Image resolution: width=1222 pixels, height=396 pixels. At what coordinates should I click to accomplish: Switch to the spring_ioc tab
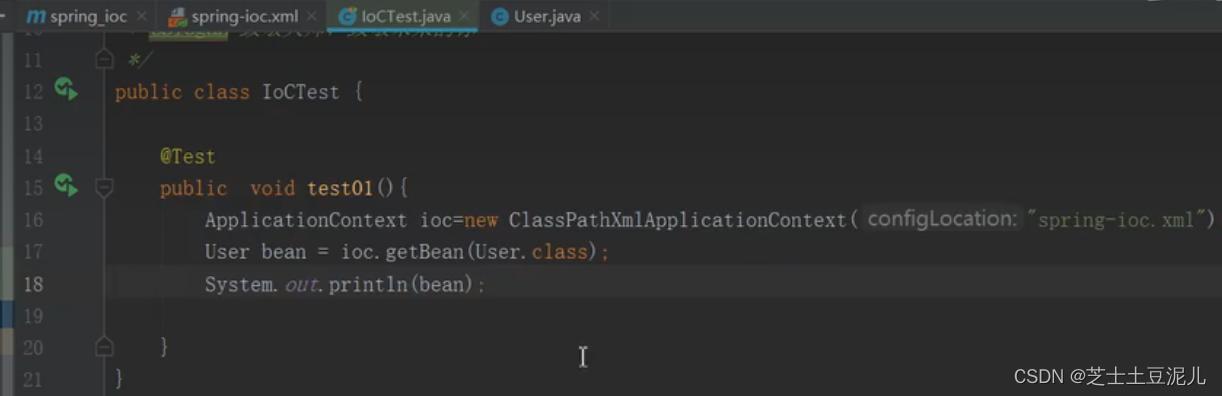(x=88, y=17)
